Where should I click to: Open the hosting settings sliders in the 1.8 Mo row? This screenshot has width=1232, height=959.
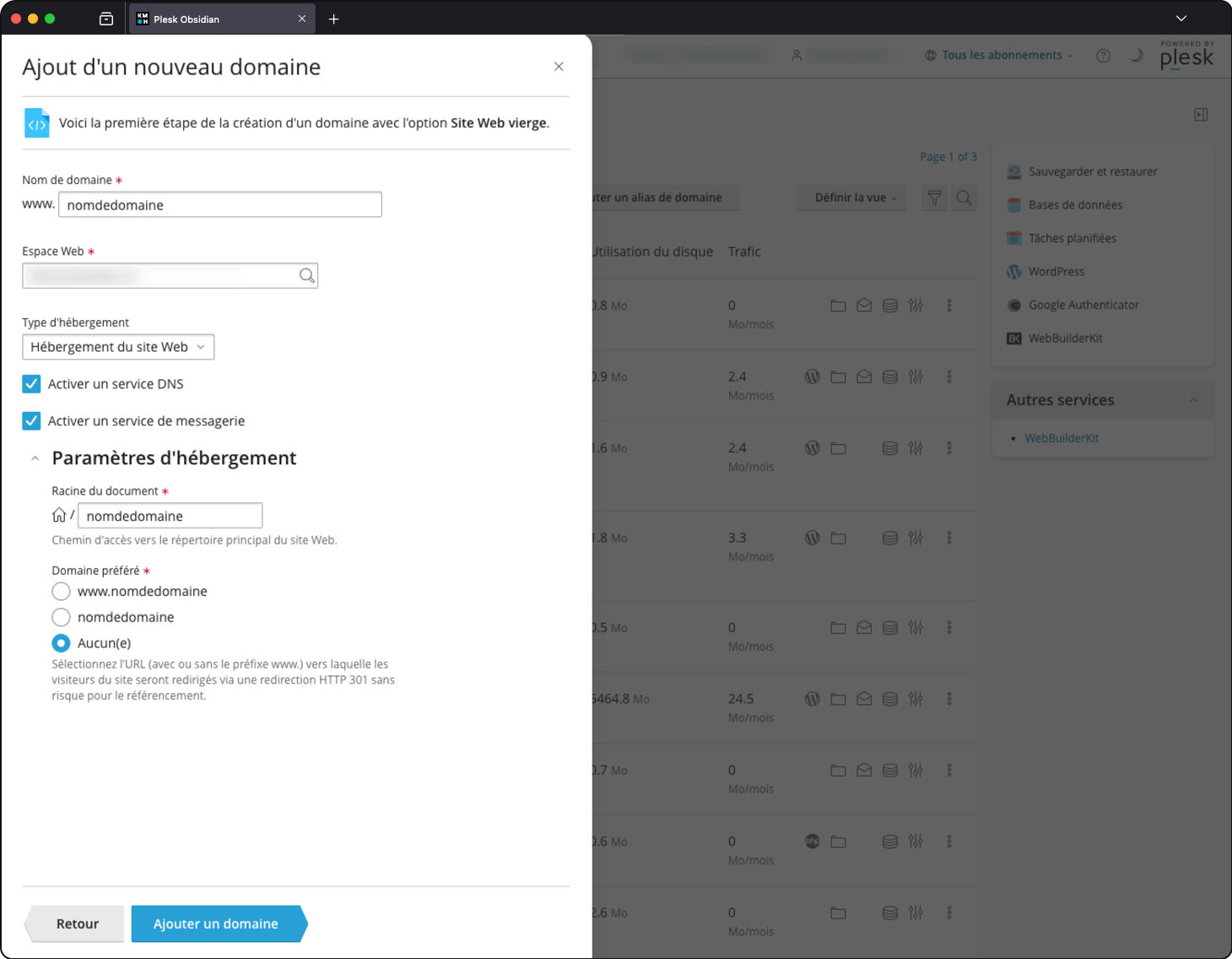(916, 538)
